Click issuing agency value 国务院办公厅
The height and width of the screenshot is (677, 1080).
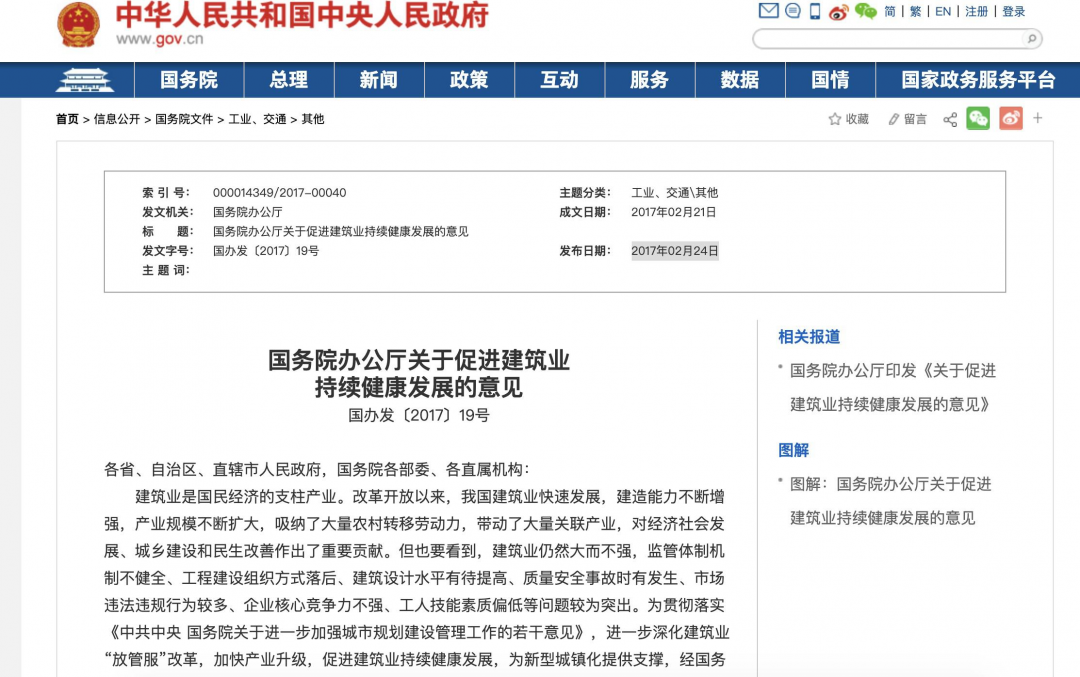pos(247,212)
